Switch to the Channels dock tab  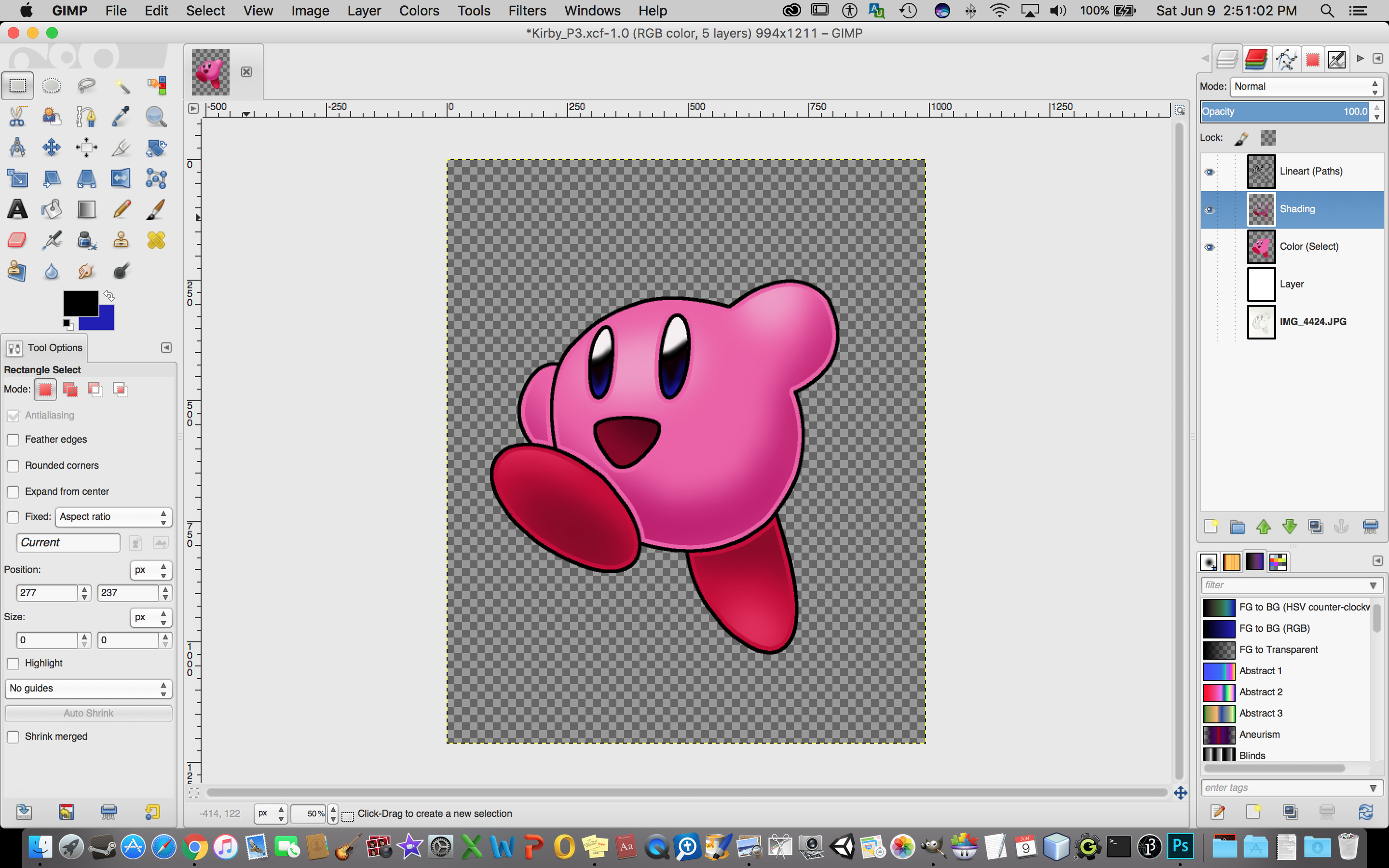pyautogui.click(x=1256, y=59)
